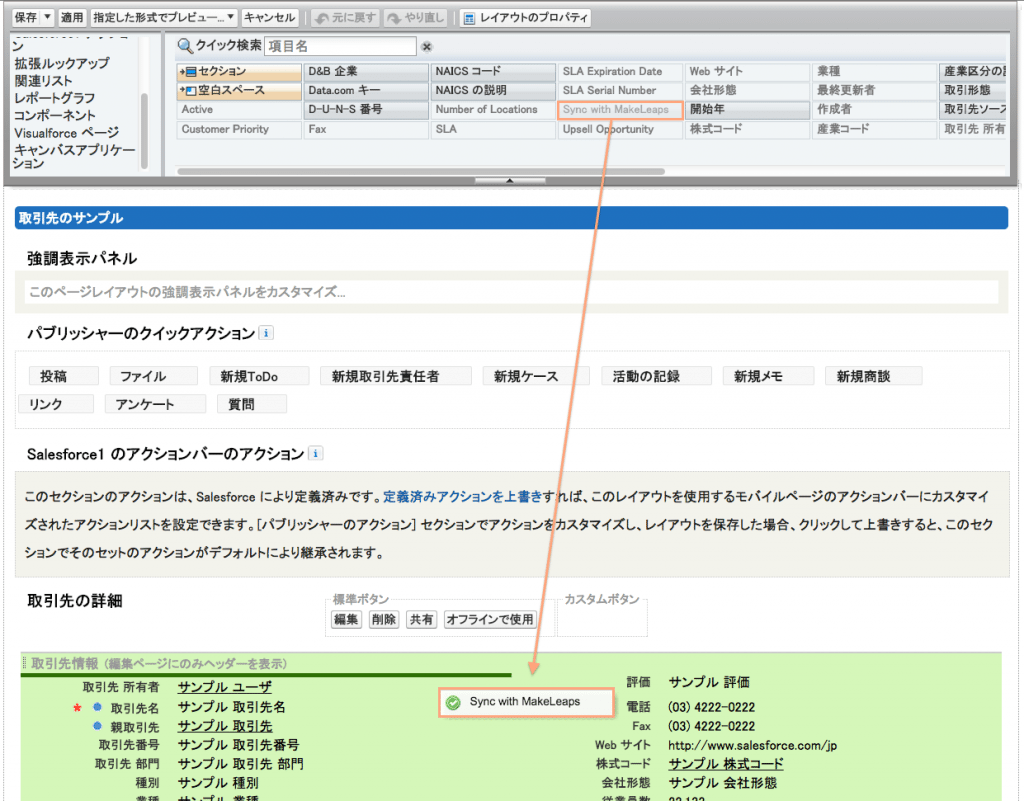Open the サンプル 株式コード link
Screen dimensions: 1024x801
coord(726,763)
